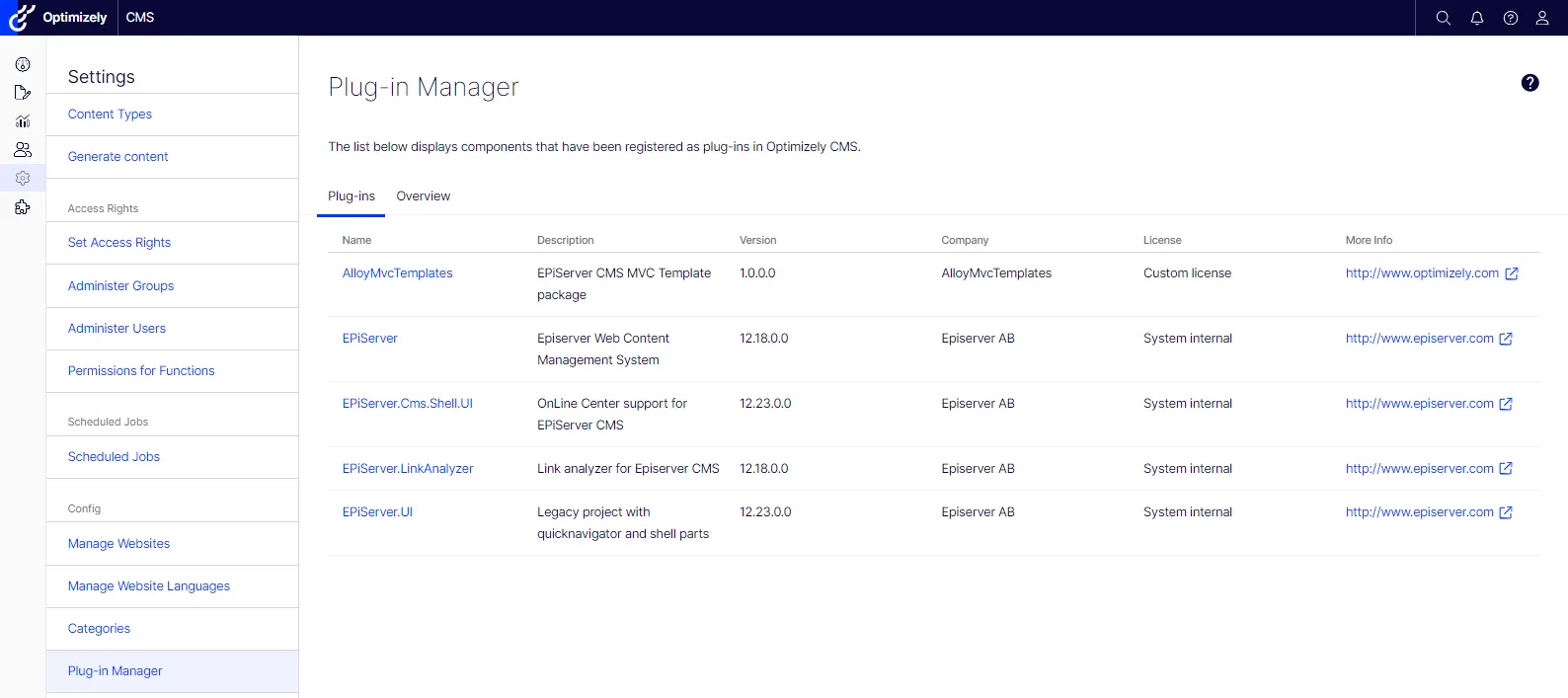This screenshot has width=1568, height=698.
Task: Follow episerver.com link in EPiServer.Cms.Shell.UI row
Action: pyautogui.click(x=1419, y=404)
